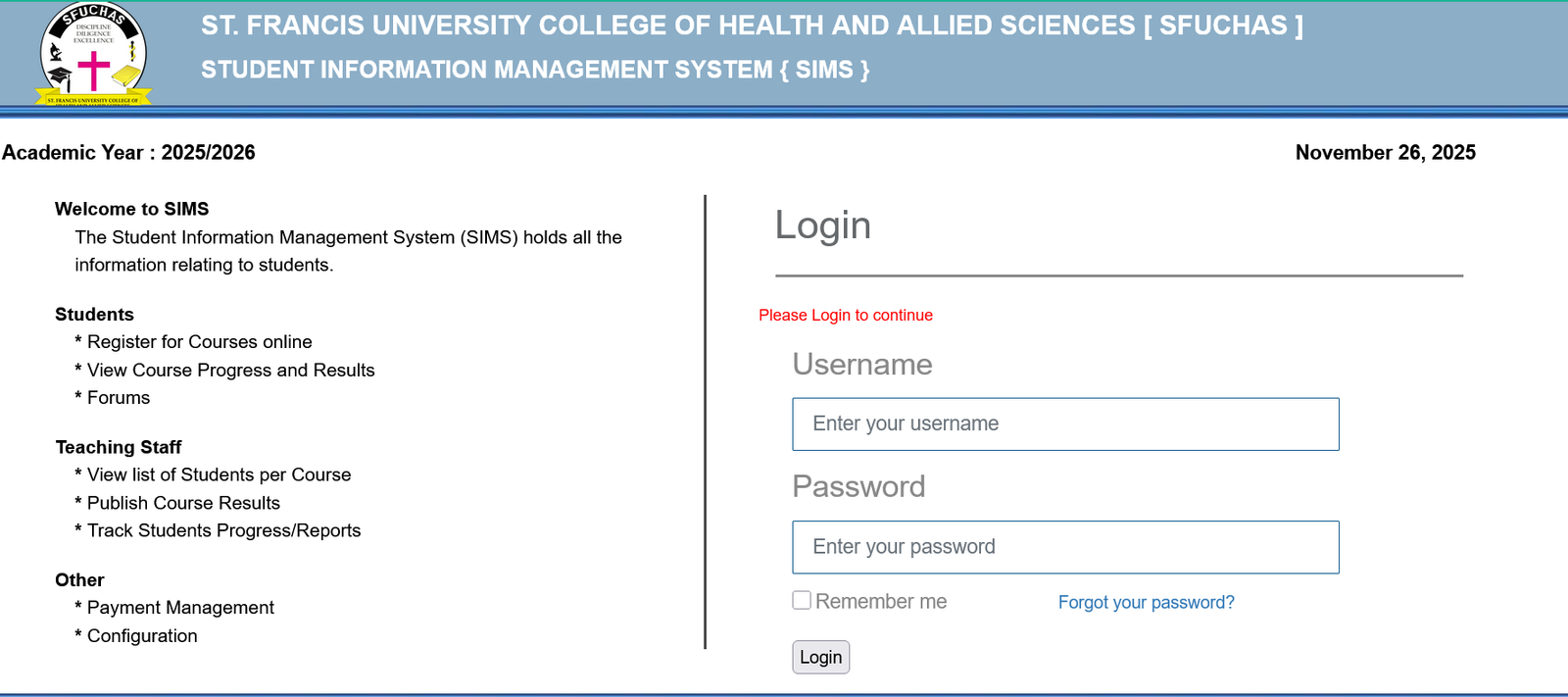Click the St. Francis University College header title
The width and height of the screenshot is (1568, 697).
752,25
